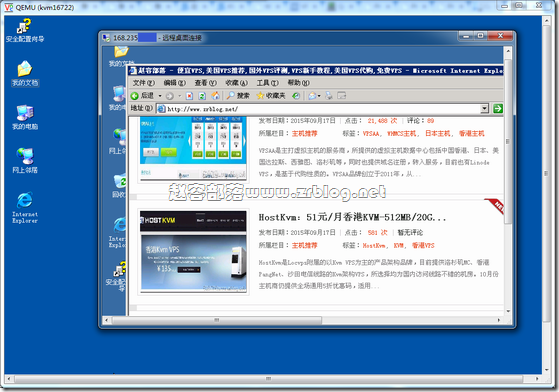Click the Stop loading red X icon
559x392 pixels.
[x=189, y=96]
